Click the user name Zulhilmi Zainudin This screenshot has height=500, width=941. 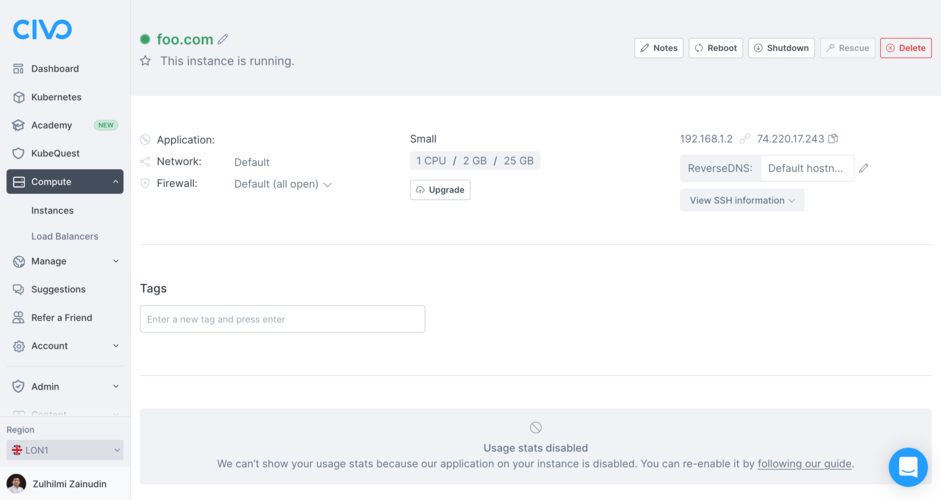point(70,484)
